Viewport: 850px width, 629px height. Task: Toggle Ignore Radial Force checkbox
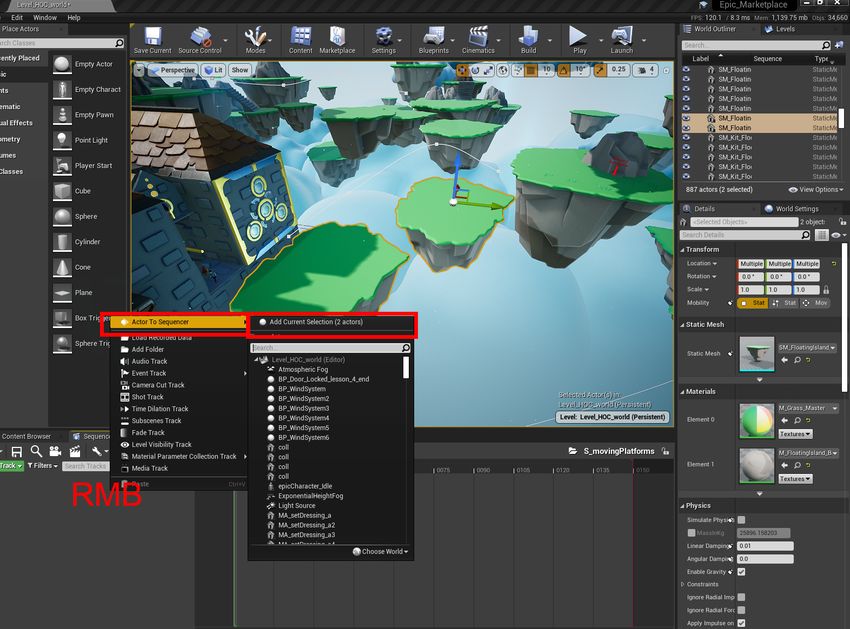coord(741,610)
